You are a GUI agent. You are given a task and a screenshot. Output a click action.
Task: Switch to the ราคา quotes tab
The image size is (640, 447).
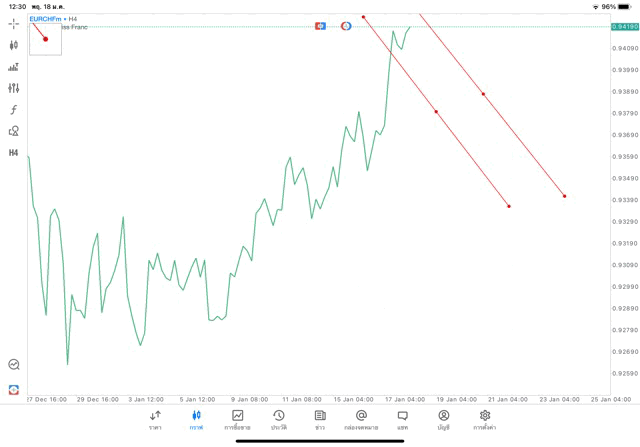155,420
